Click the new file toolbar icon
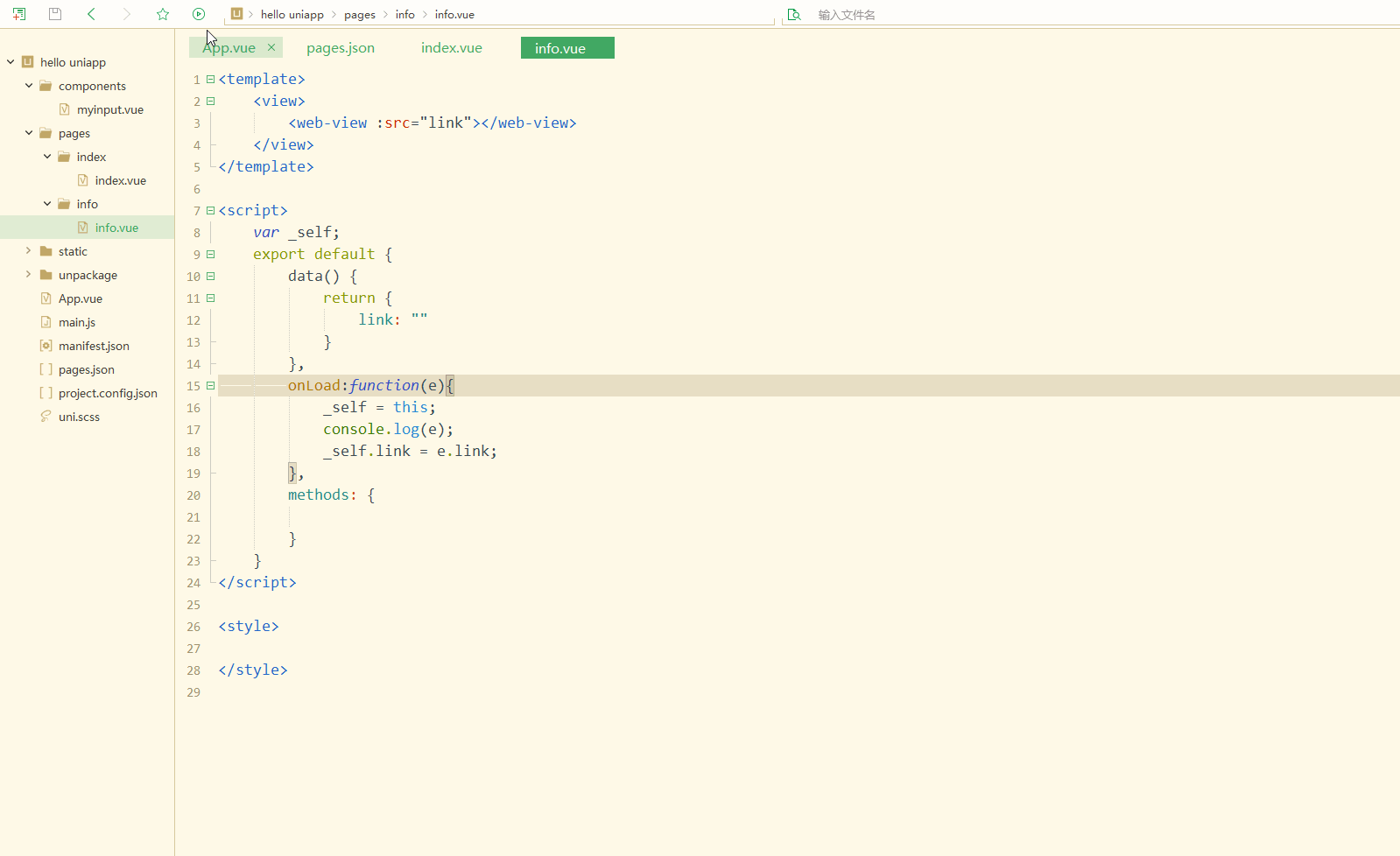 click(x=19, y=14)
